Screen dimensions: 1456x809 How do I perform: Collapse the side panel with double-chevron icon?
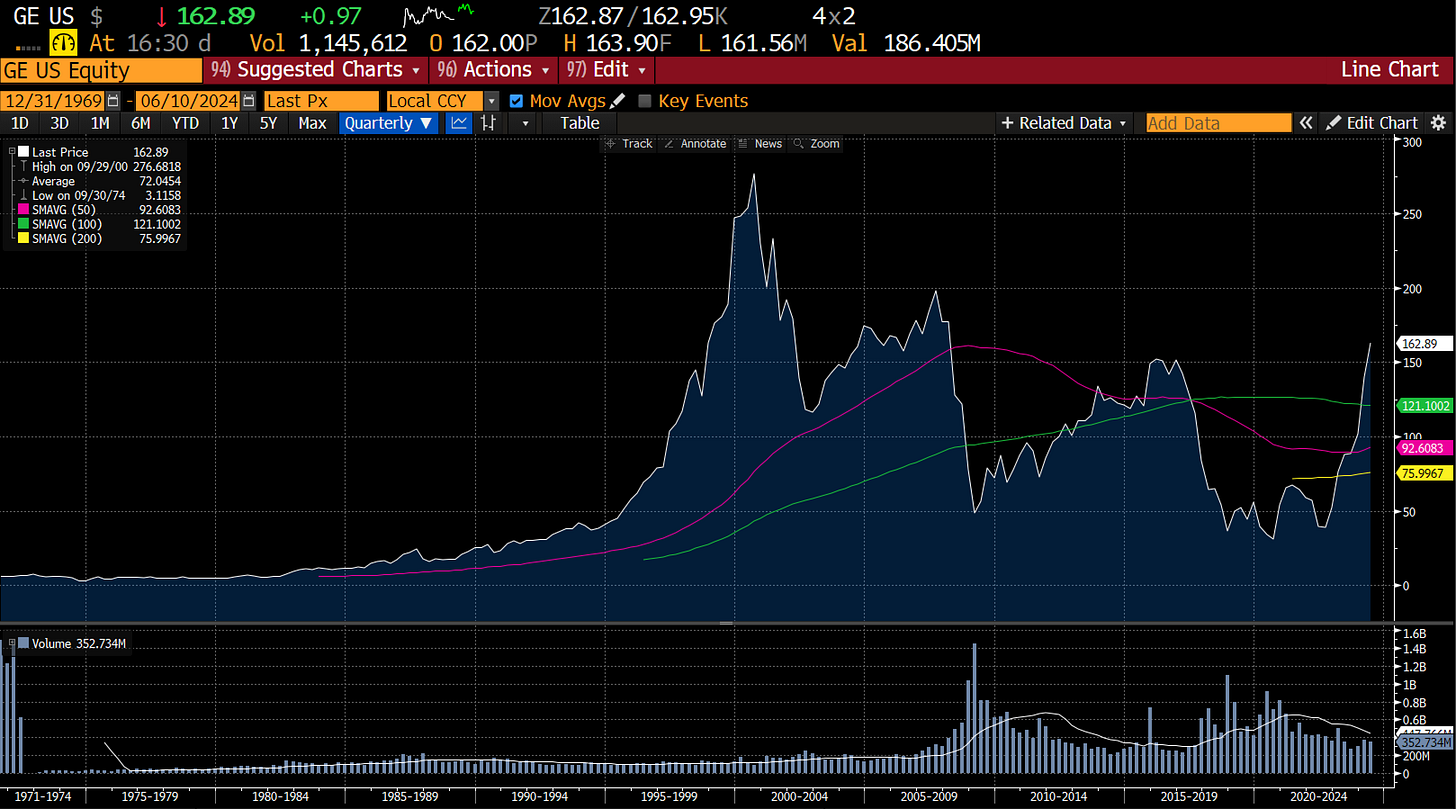1305,123
